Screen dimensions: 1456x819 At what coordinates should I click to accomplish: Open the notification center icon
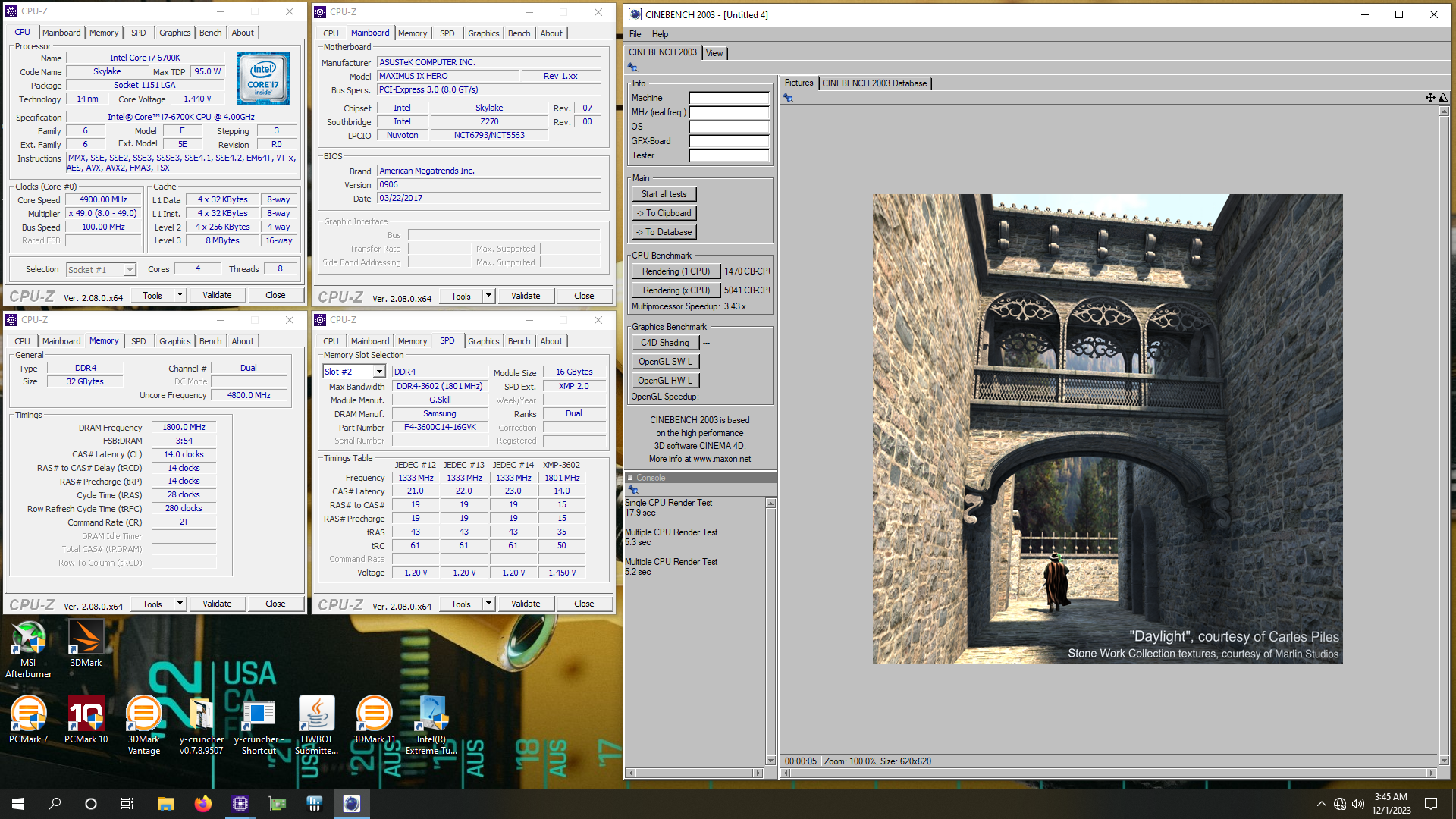pyautogui.click(x=1431, y=804)
